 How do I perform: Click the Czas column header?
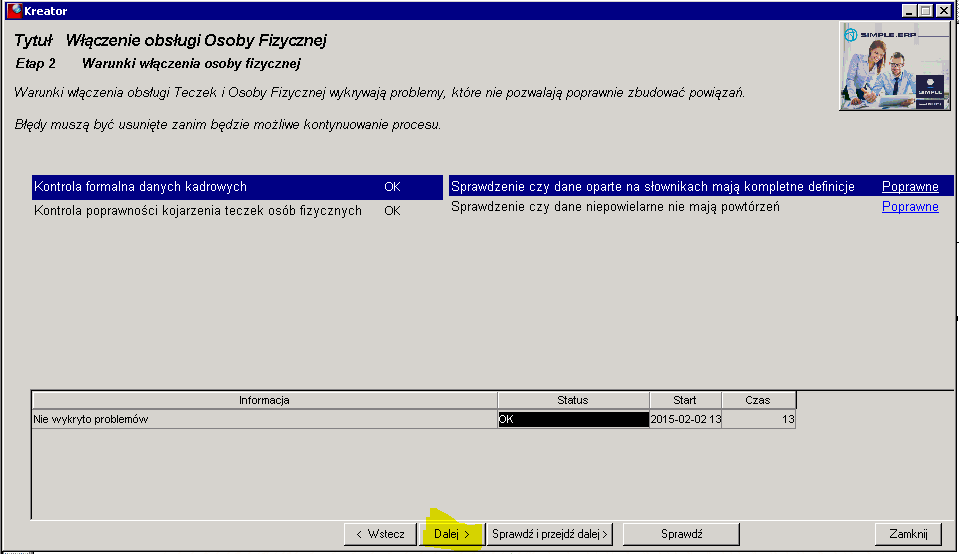pyautogui.click(x=758, y=400)
